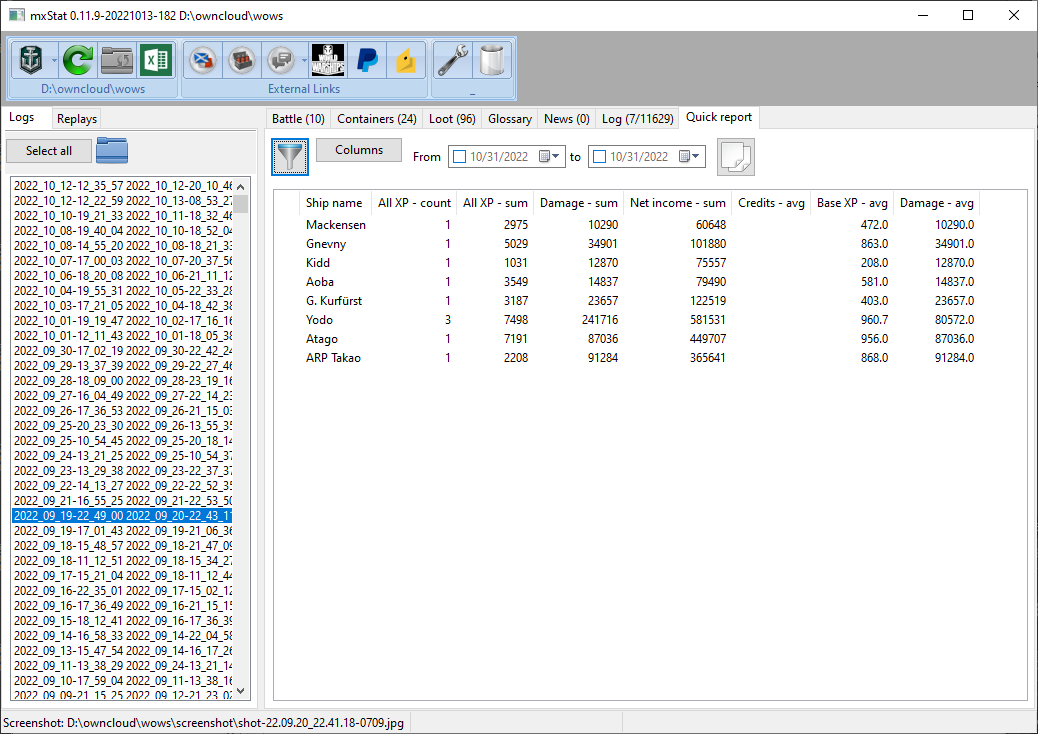Click the Select all button
Viewport: 1038px width, 734px height.
pyautogui.click(x=49, y=151)
